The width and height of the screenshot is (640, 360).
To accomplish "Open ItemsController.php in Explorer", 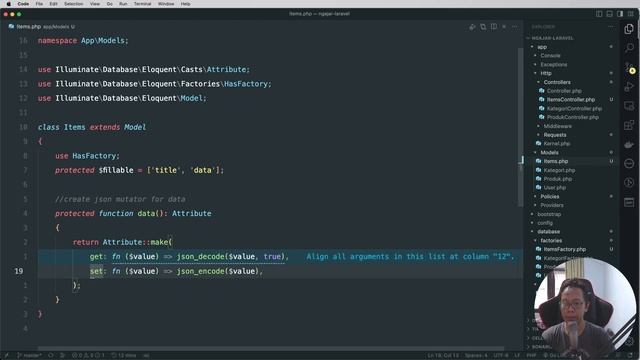I will pos(571,100).
